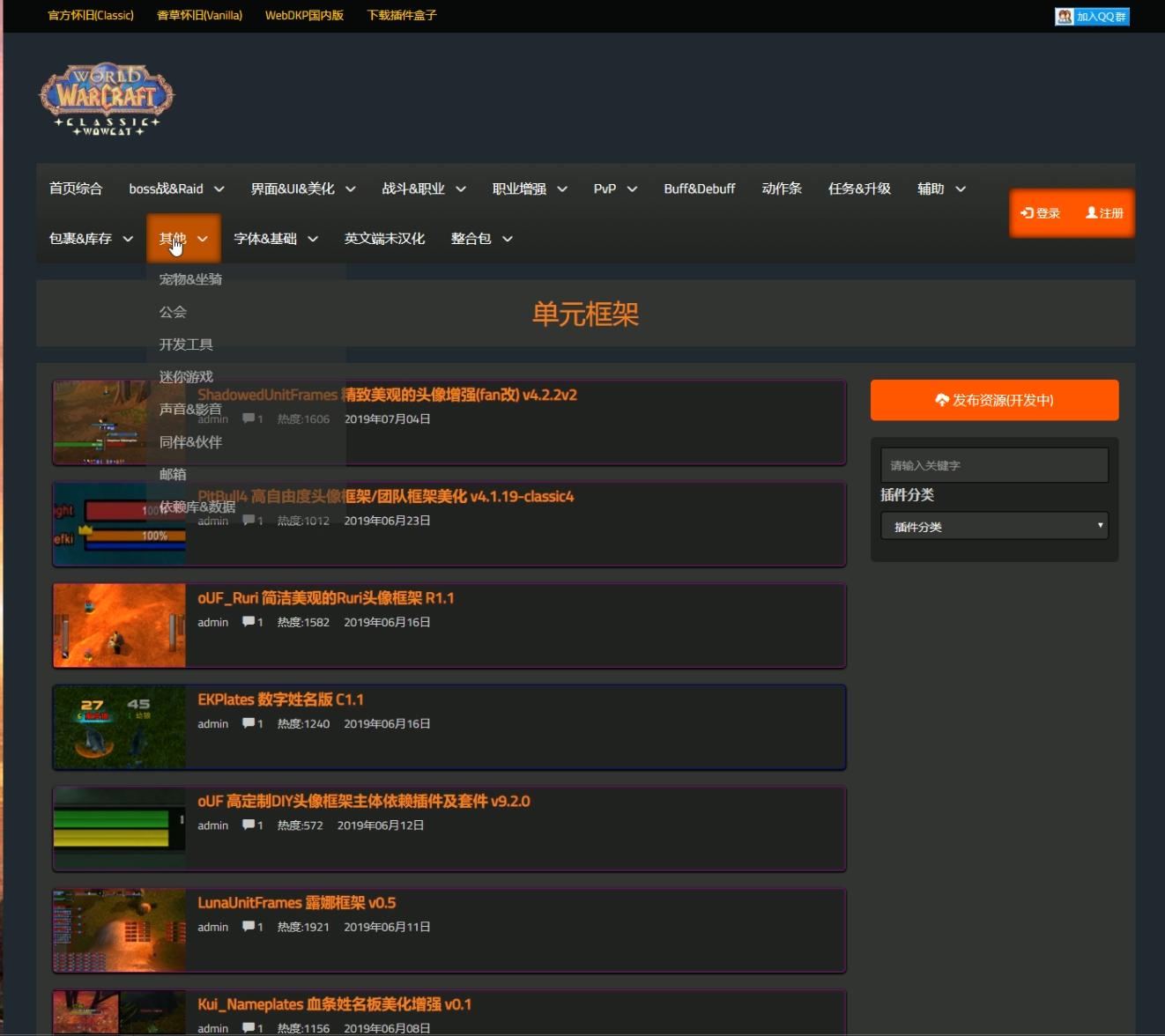The width and height of the screenshot is (1165, 1036).
Task: Click the 注册 register button
Action: coord(1104,213)
